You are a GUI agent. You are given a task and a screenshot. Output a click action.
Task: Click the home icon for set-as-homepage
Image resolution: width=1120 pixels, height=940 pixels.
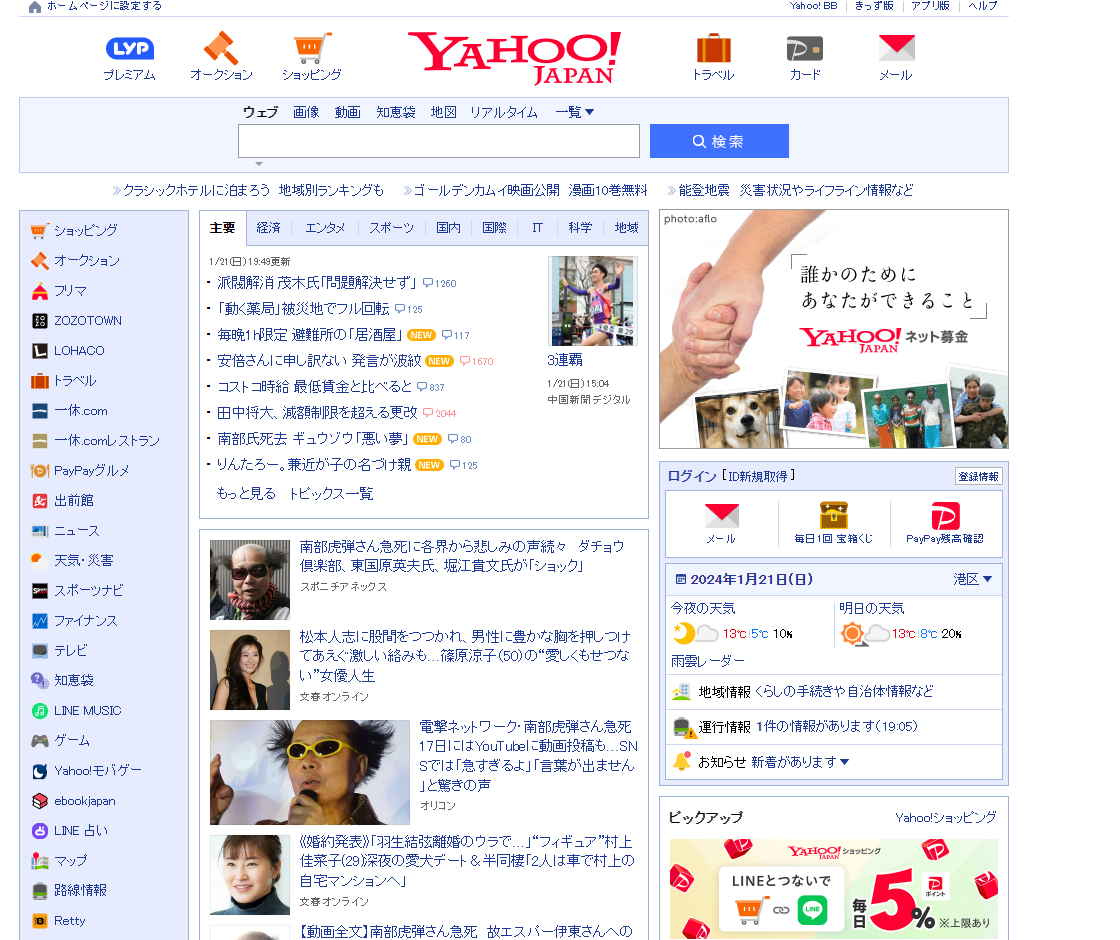[x=34, y=7]
